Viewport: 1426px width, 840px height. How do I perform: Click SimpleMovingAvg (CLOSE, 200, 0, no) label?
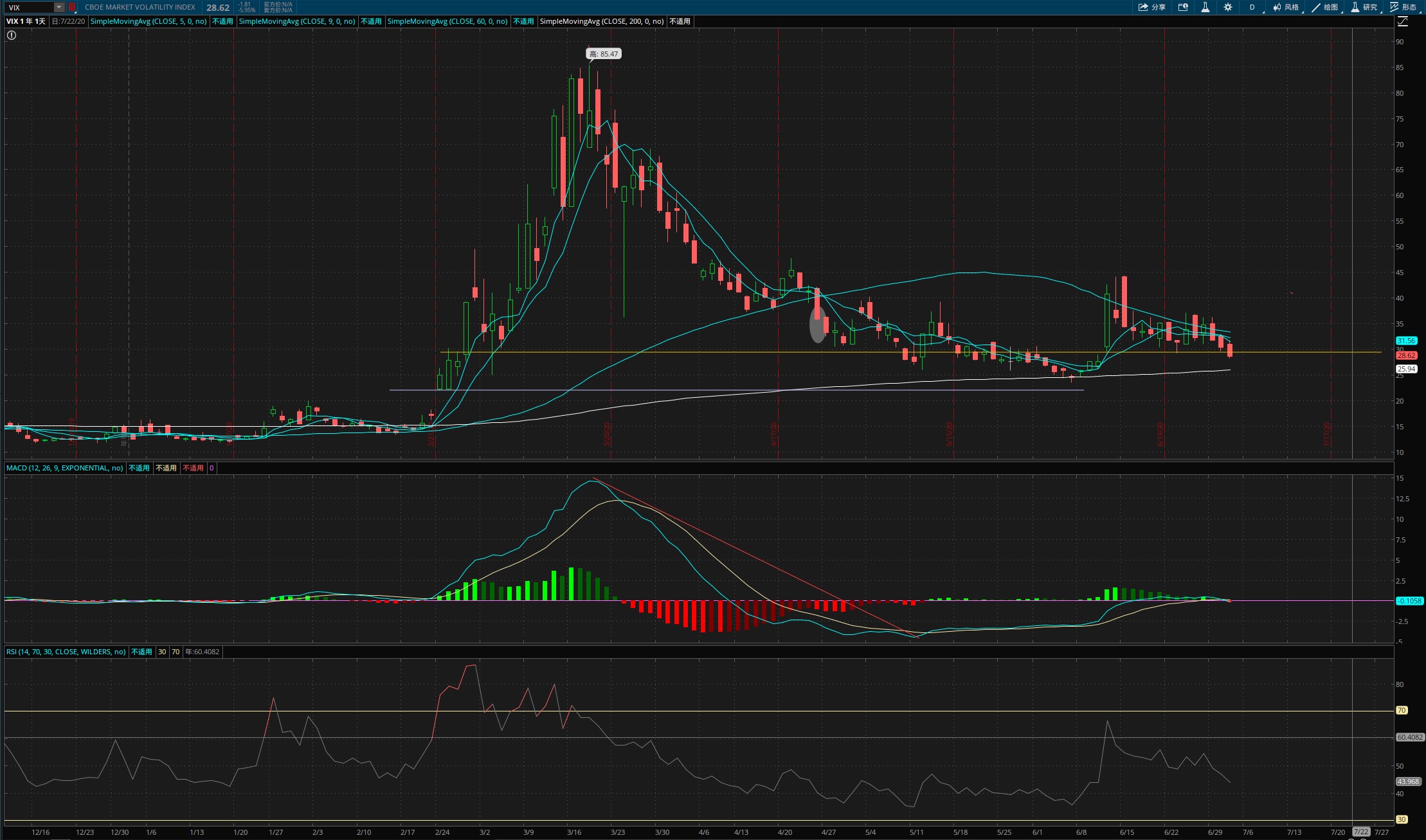tap(602, 21)
